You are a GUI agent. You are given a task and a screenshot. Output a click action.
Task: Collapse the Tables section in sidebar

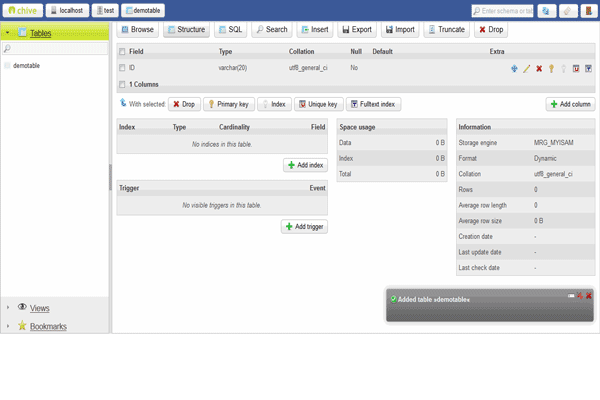pos(8,33)
